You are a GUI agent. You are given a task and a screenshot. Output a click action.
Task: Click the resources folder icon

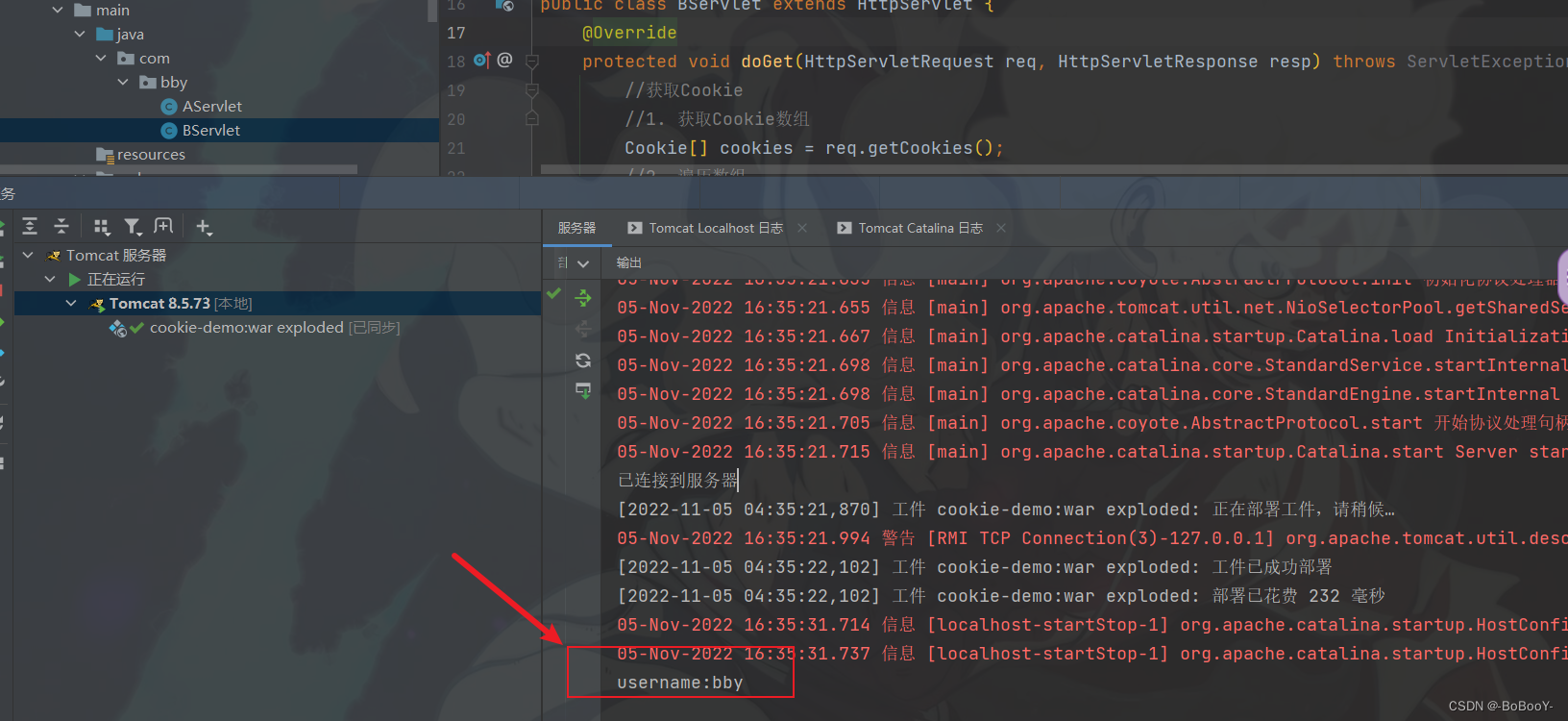105,155
